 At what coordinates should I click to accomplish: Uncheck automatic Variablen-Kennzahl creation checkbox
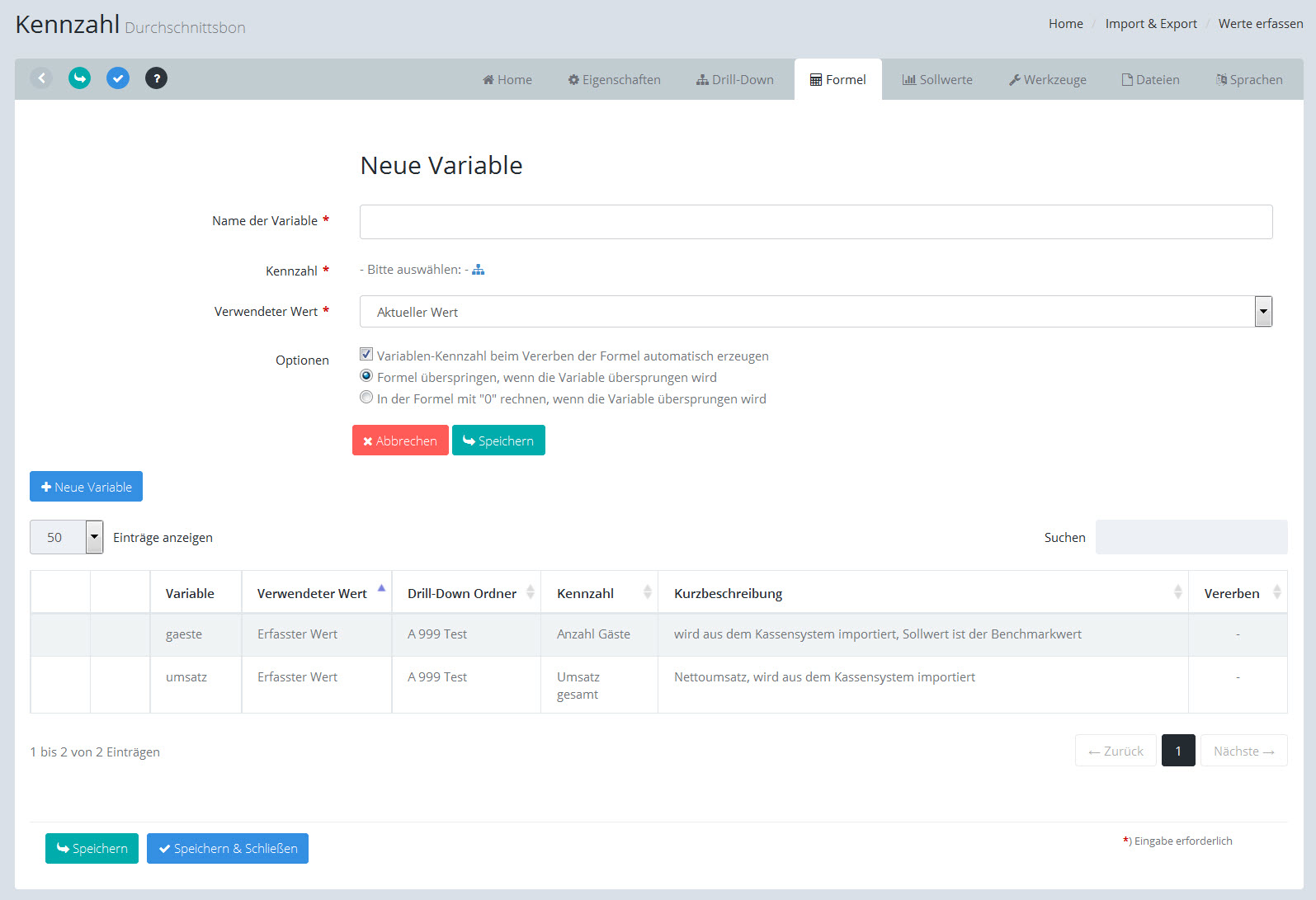[366, 355]
